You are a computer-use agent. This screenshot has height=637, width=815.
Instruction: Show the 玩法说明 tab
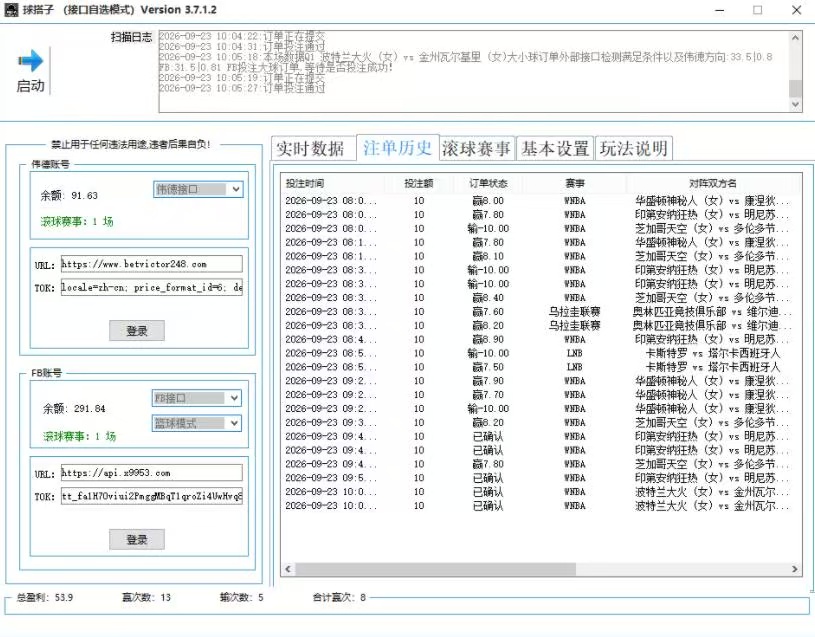tap(634, 149)
